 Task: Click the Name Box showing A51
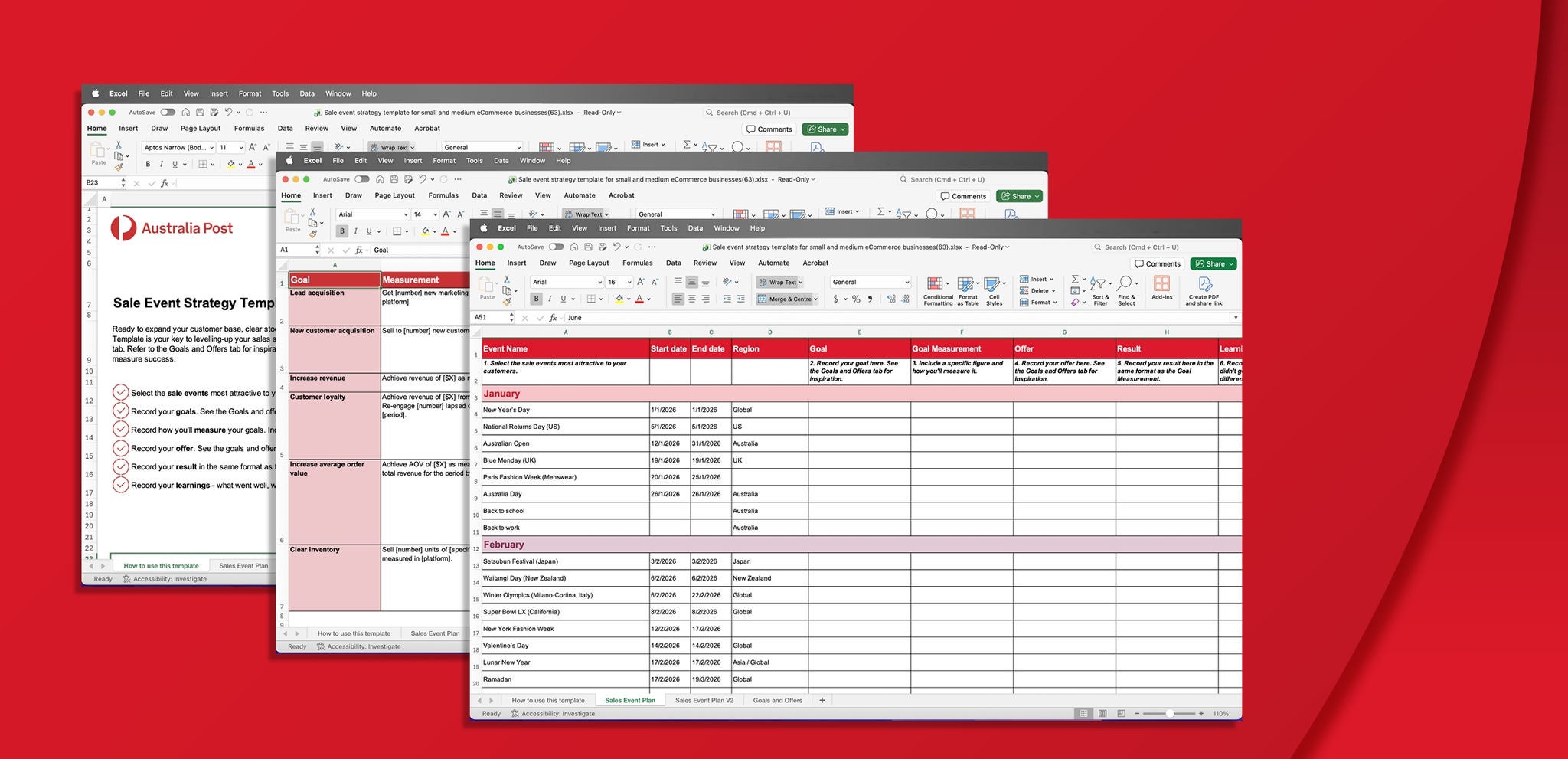[x=492, y=317]
